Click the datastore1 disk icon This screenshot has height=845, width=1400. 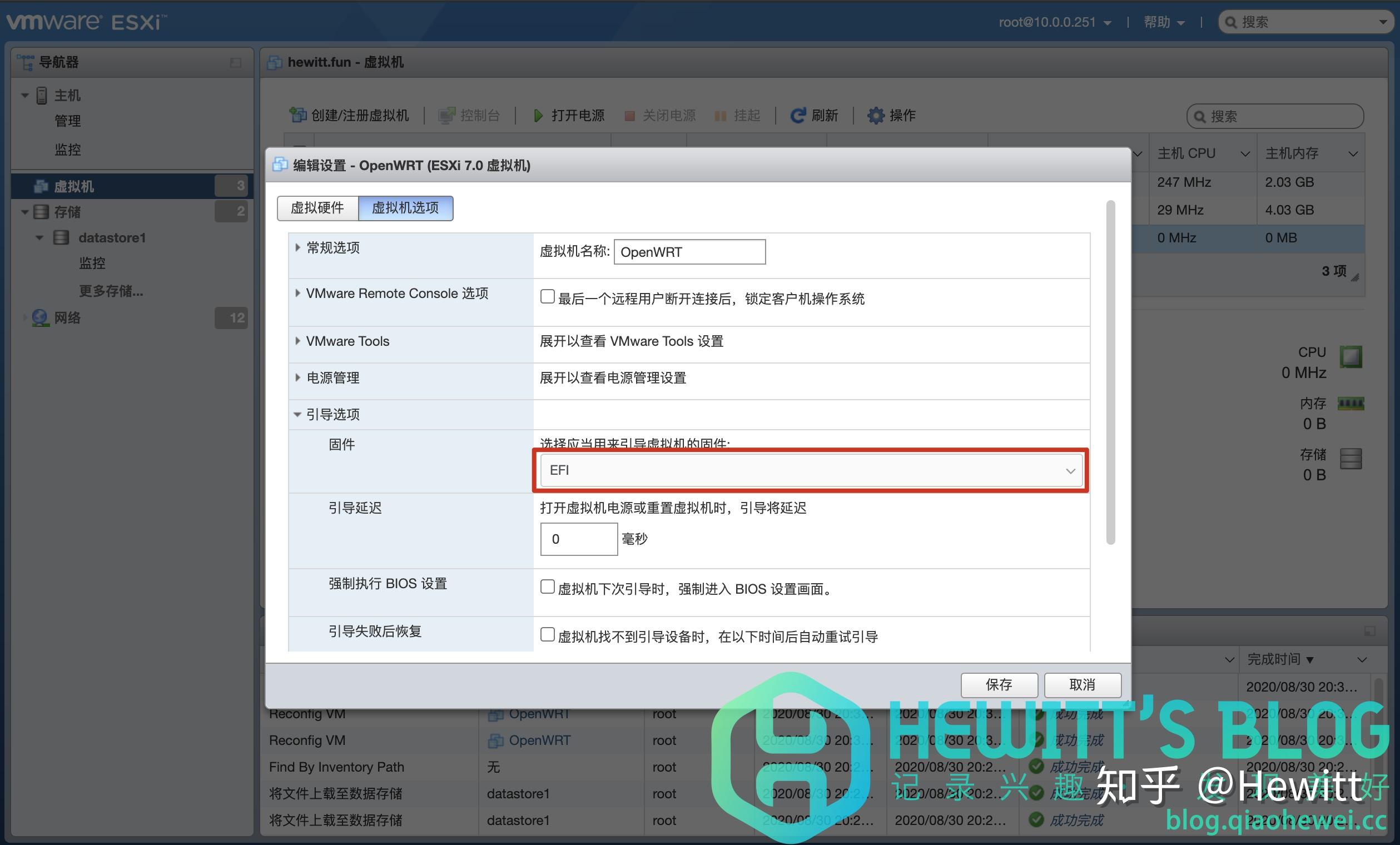[x=61, y=237]
